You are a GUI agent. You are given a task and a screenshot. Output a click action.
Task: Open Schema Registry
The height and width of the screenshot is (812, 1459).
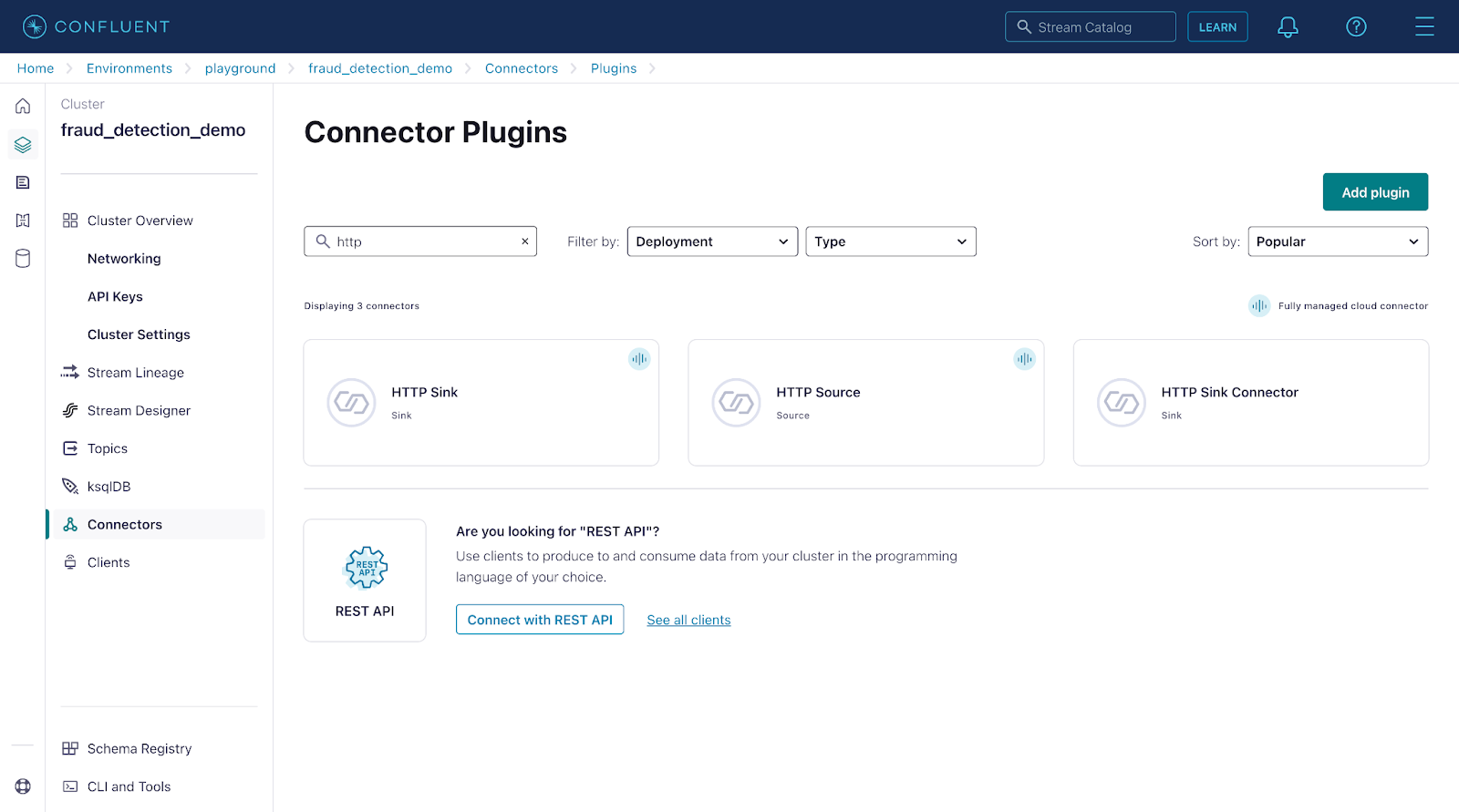click(x=140, y=748)
